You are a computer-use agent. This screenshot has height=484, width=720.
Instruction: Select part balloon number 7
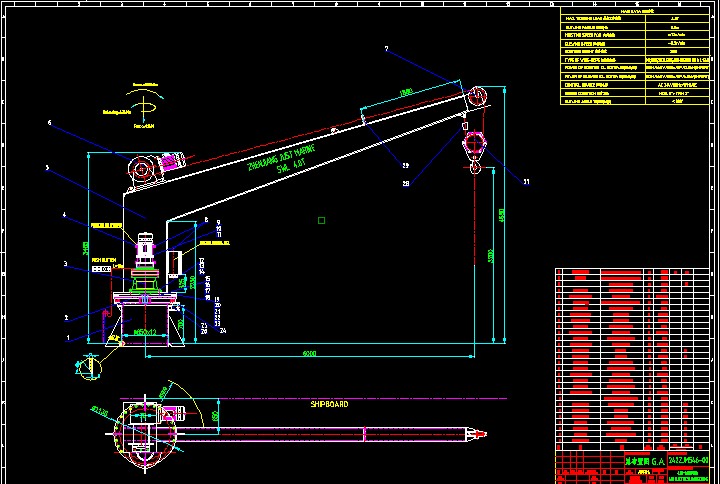coord(386,48)
